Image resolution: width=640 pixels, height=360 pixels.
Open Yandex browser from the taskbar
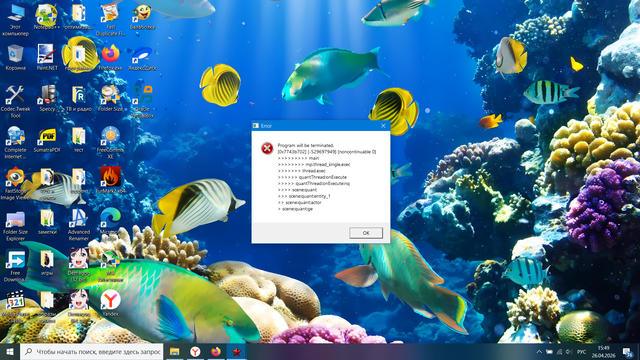[x=195, y=351]
